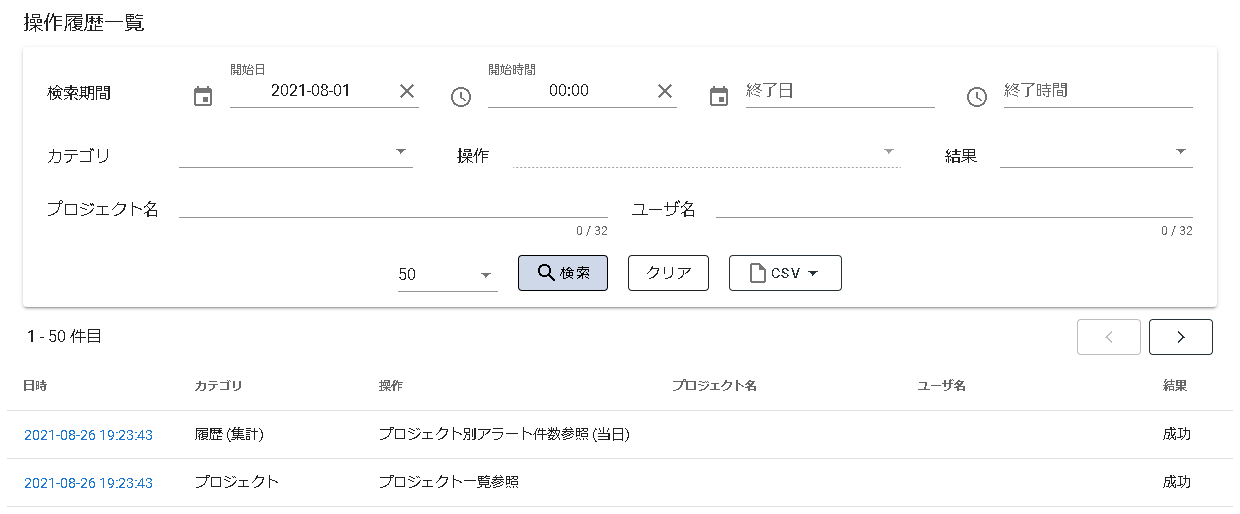Open the CSV export menu

coord(785,273)
